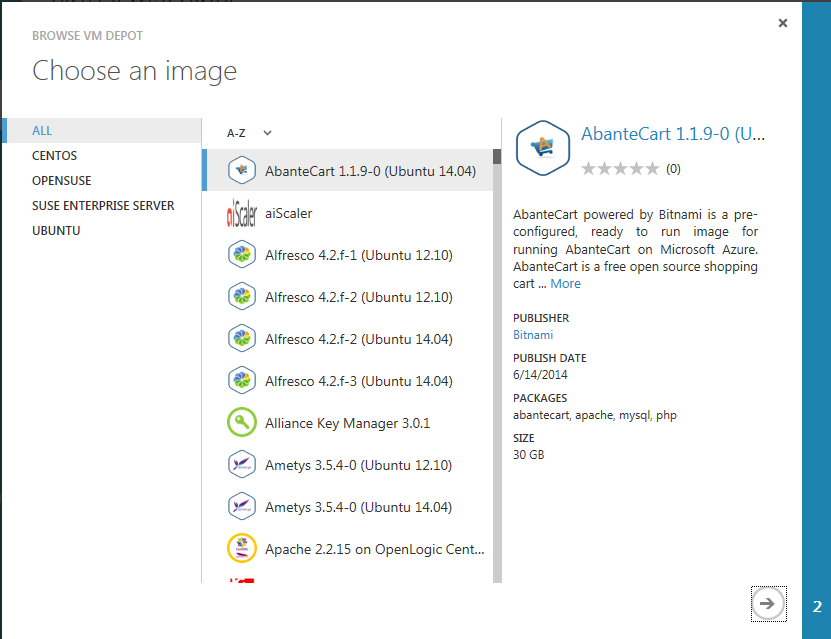Screen dimensions: 831x639
Task: Click the Ametys 3.5.4-0 Ubuntu 12.10 icon
Action: 242,465
